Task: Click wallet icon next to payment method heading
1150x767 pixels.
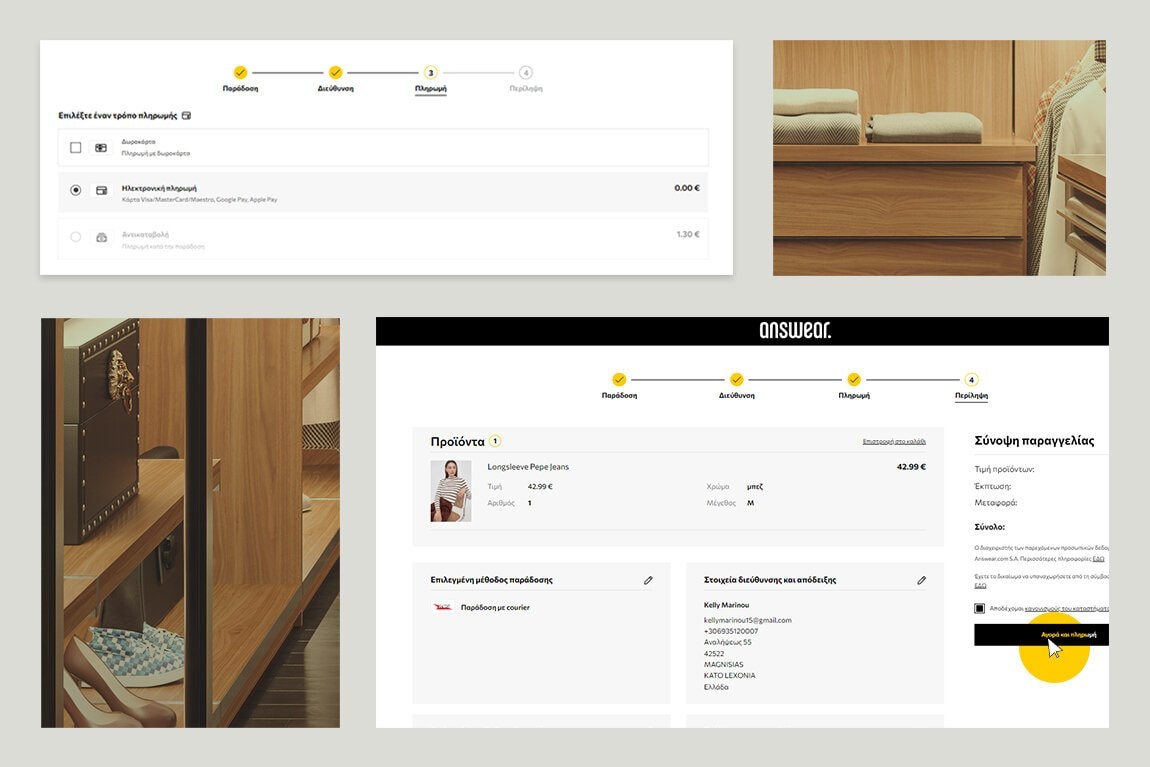Action: [x=186, y=116]
